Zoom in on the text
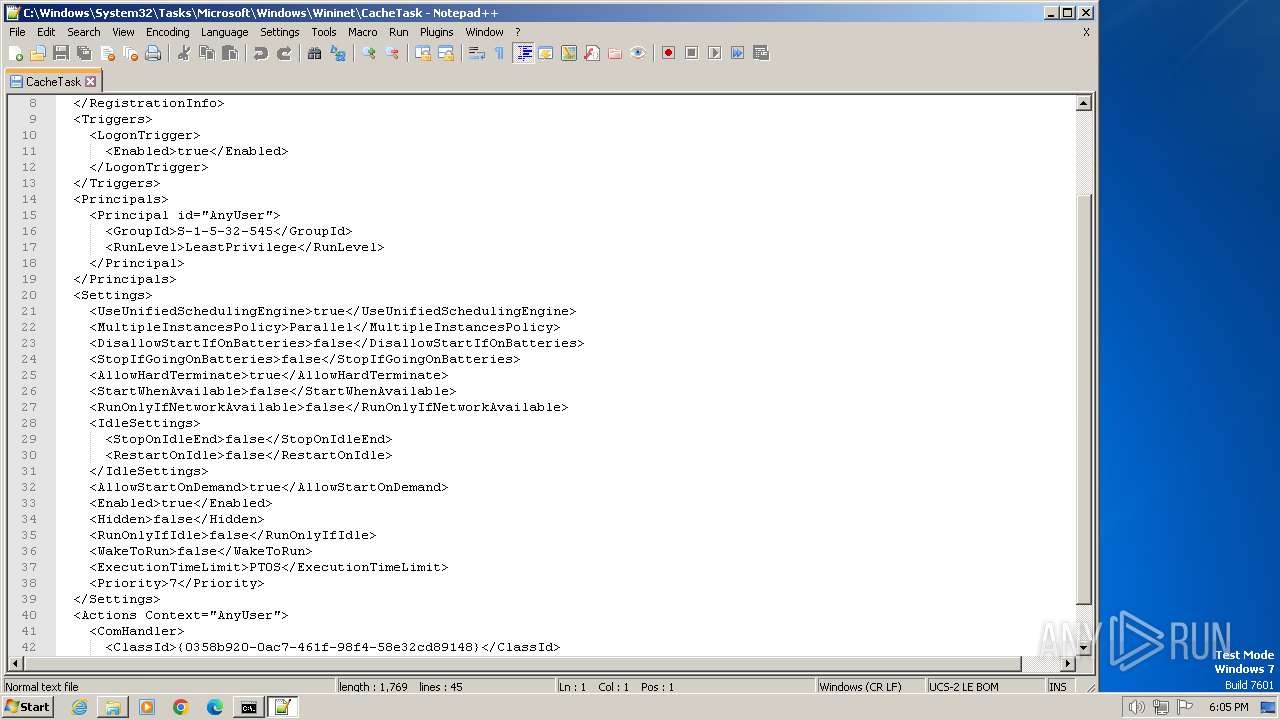The width and height of the screenshot is (1280, 720). [368, 53]
